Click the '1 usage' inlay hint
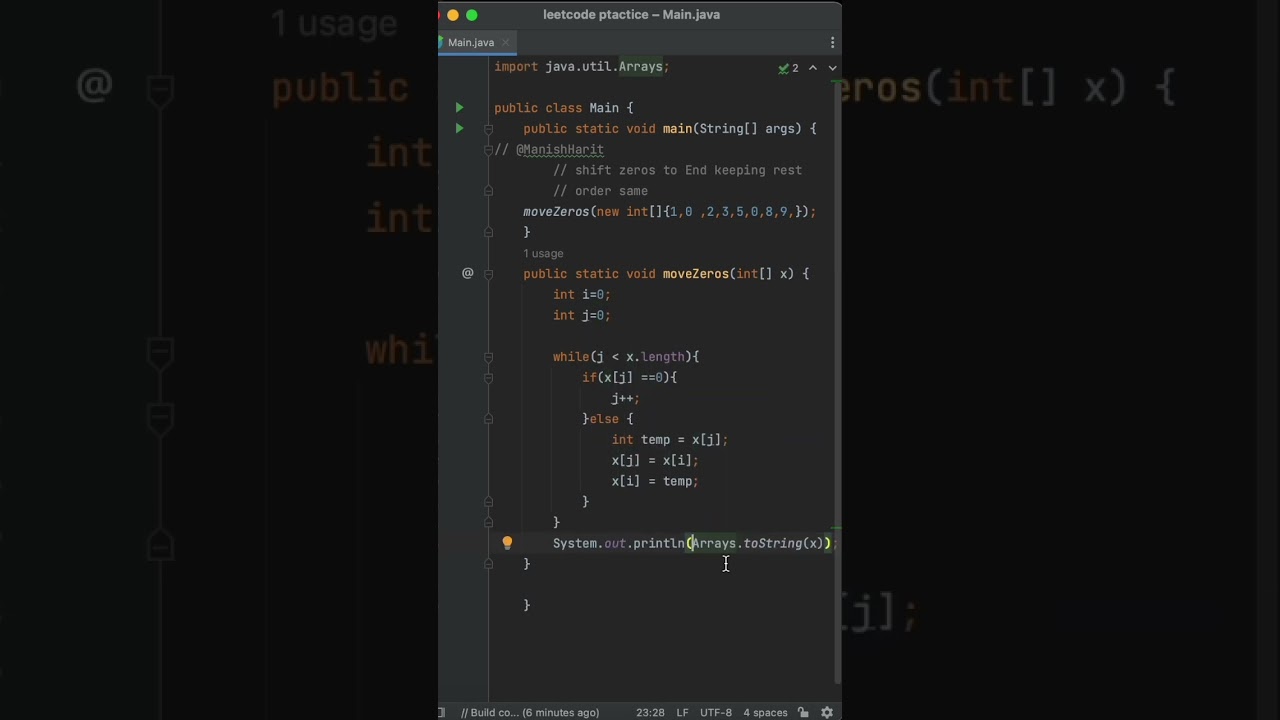The image size is (1280, 720). [543, 253]
